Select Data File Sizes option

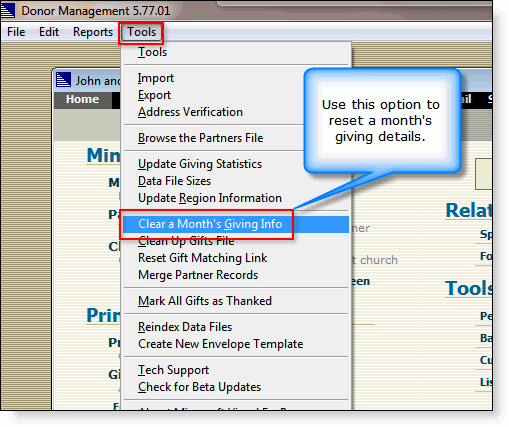(x=175, y=181)
